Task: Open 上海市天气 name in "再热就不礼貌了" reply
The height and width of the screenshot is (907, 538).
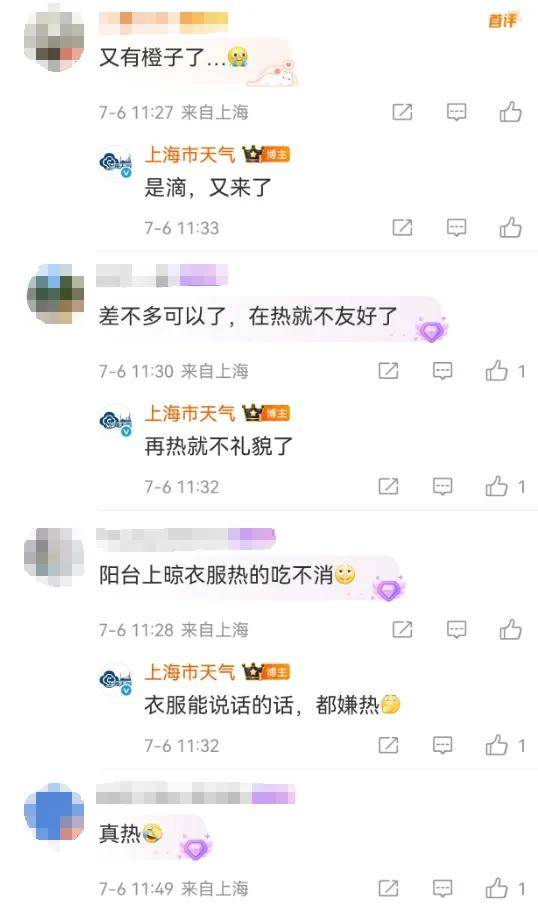Action: (x=190, y=413)
